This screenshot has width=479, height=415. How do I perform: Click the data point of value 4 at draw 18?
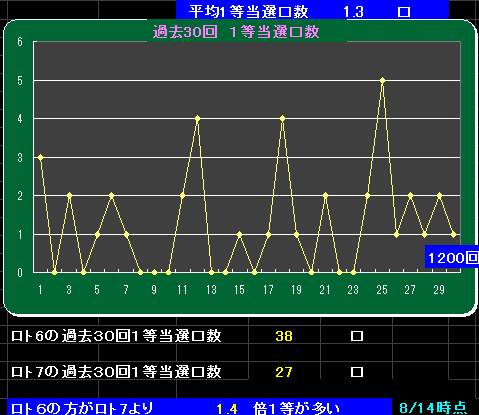282,119
